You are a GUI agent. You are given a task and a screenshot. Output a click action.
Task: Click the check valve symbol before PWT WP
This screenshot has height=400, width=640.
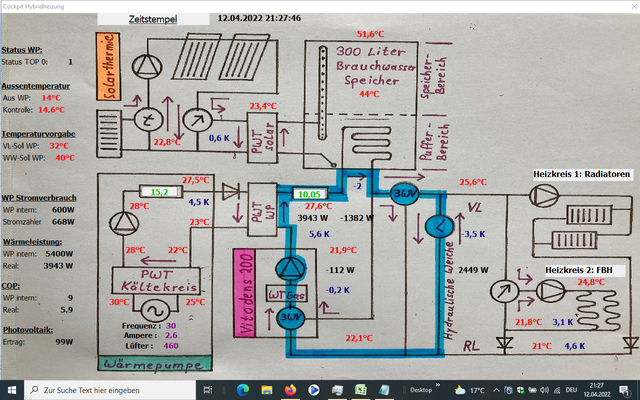click(x=231, y=191)
